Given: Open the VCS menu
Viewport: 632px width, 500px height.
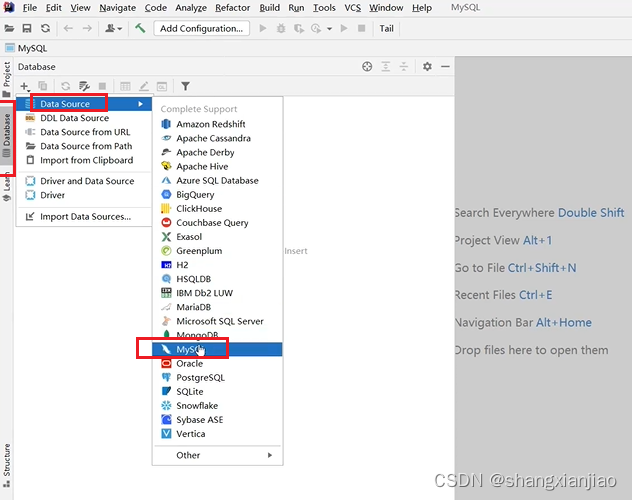Looking at the screenshot, I should pos(353,8).
